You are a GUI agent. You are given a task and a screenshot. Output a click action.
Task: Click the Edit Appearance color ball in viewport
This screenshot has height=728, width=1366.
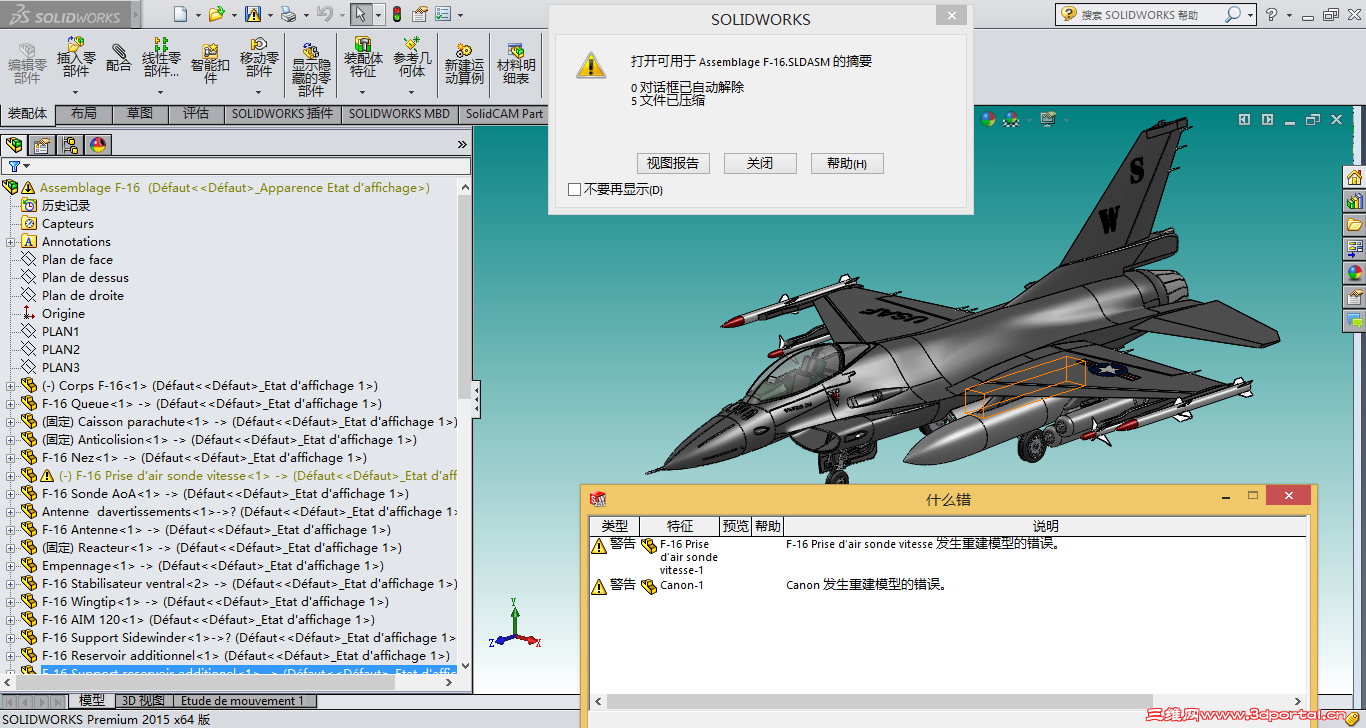tap(989, 119)
